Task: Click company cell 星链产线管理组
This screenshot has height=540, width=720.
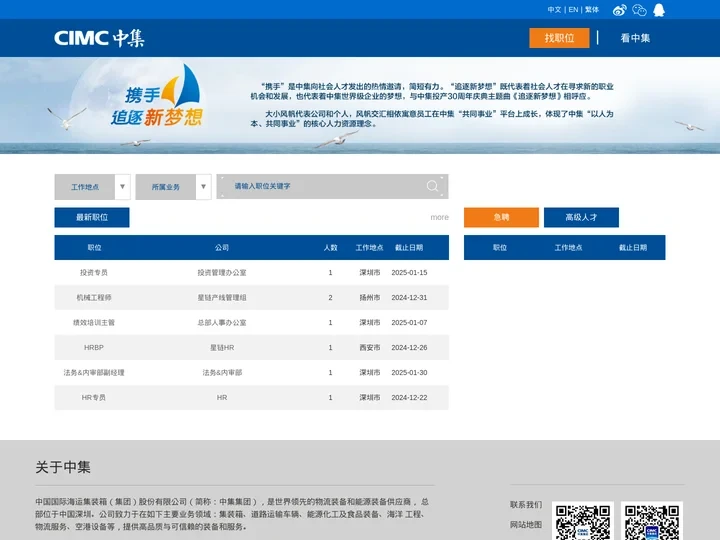Action: click(222, 298)
